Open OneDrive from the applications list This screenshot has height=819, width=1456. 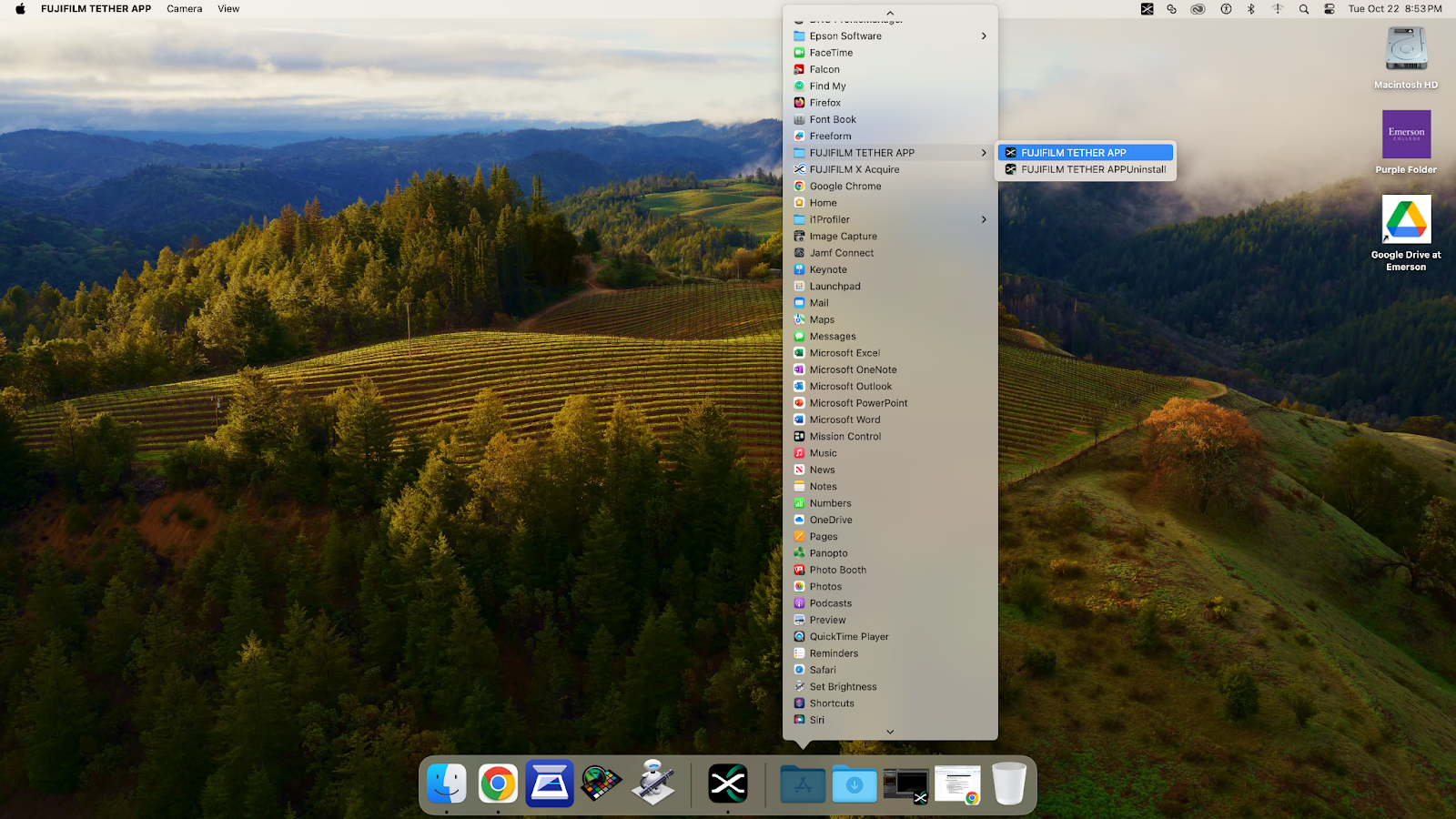point(890,520)
